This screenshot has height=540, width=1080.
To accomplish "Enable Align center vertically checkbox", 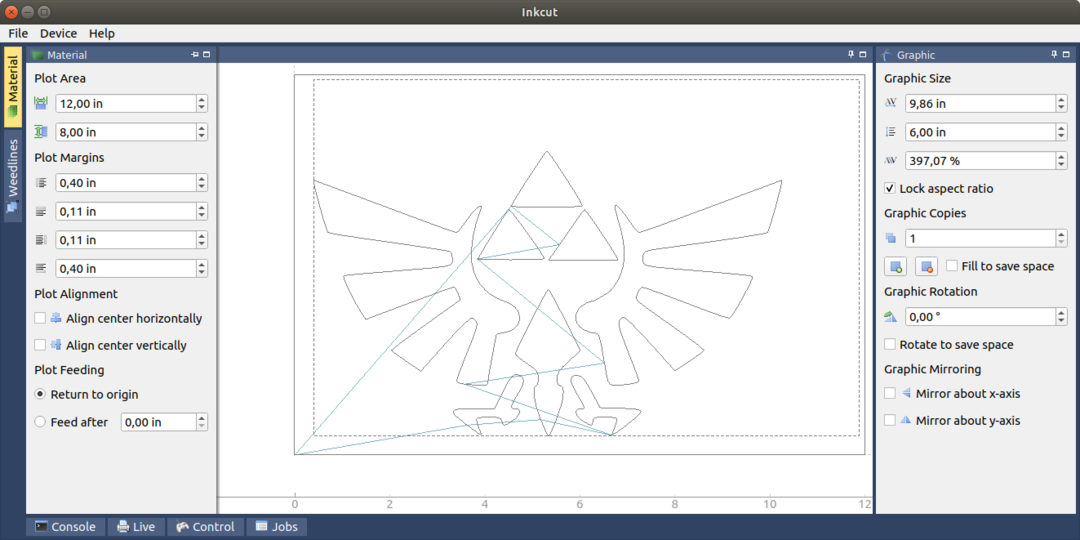I will (x=40, y=344).
